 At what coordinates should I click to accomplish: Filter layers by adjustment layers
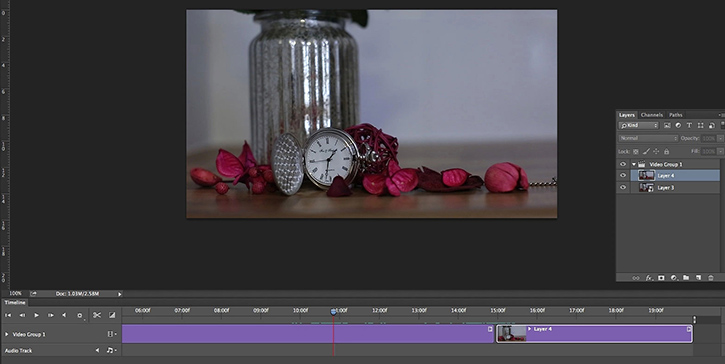(x=678, y=125)
